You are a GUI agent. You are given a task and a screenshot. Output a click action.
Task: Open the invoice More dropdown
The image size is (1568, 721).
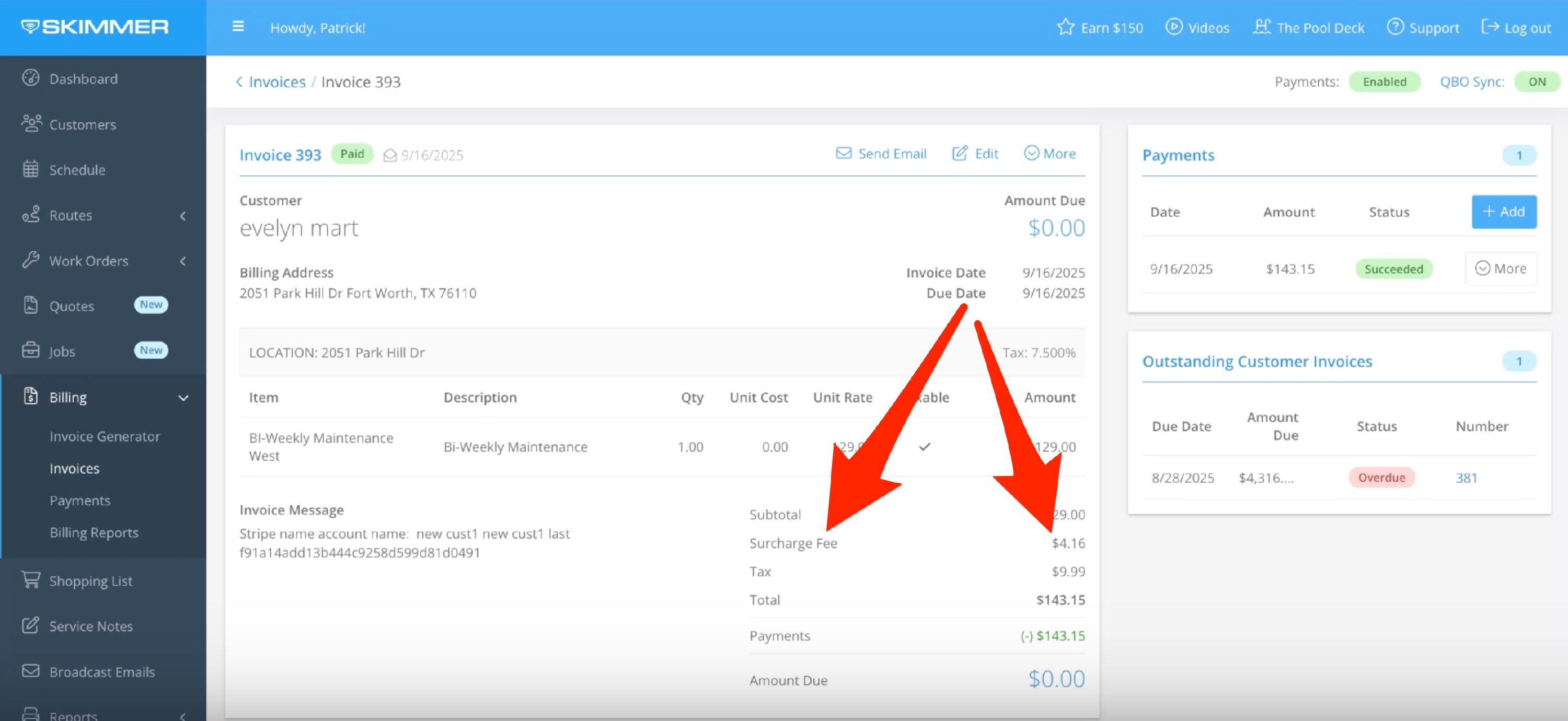tap(1050, 153)
